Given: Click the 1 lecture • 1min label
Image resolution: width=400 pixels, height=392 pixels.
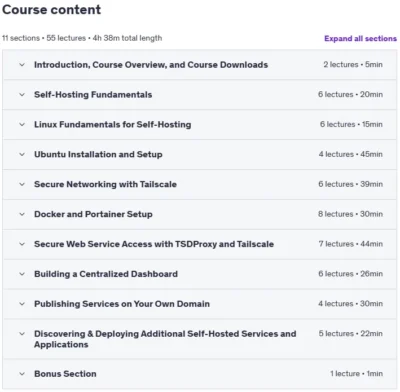Looking at the screenshot, I should (356, 374).
